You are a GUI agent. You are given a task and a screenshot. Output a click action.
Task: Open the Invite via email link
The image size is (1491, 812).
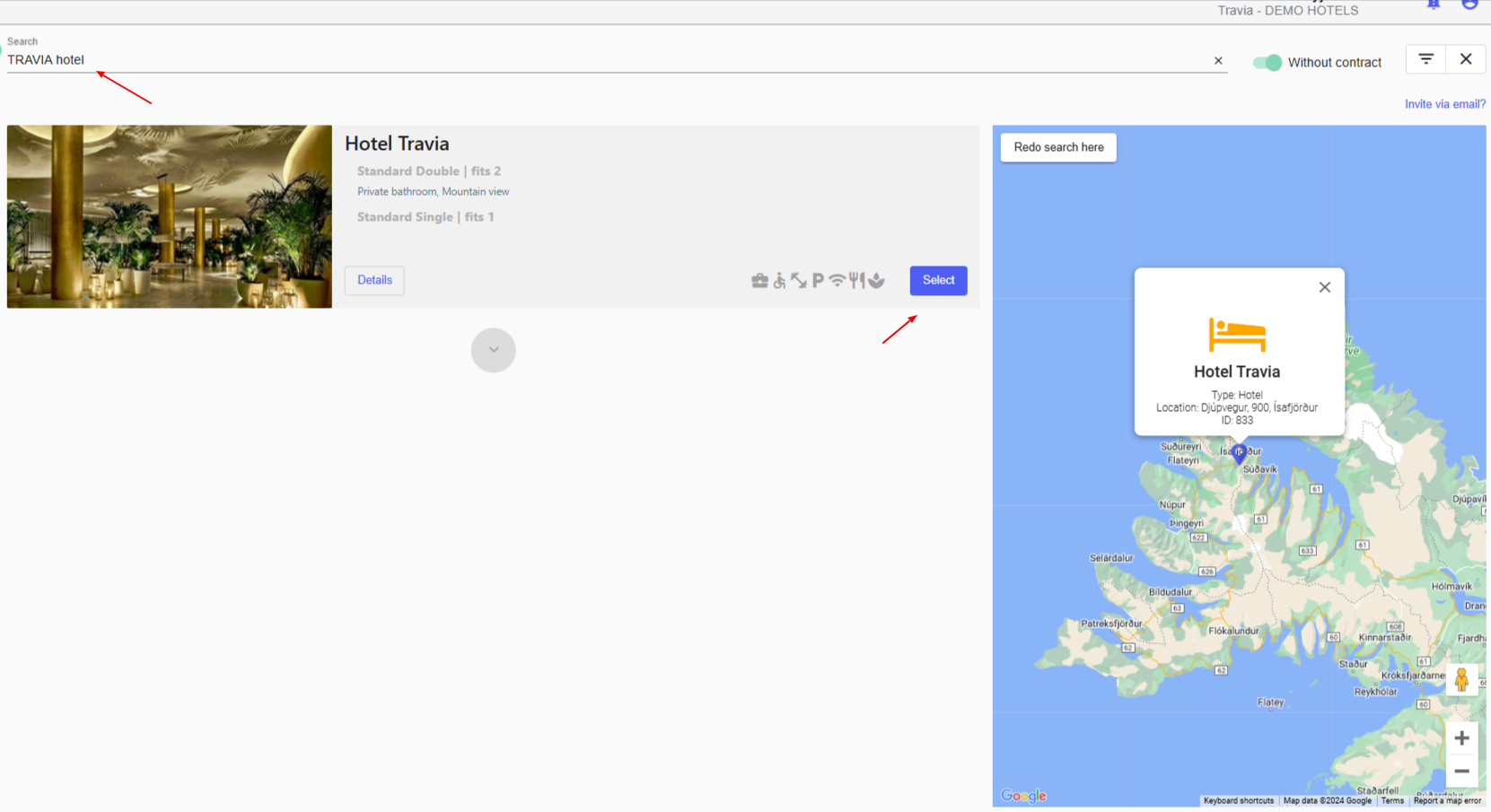1444,104
